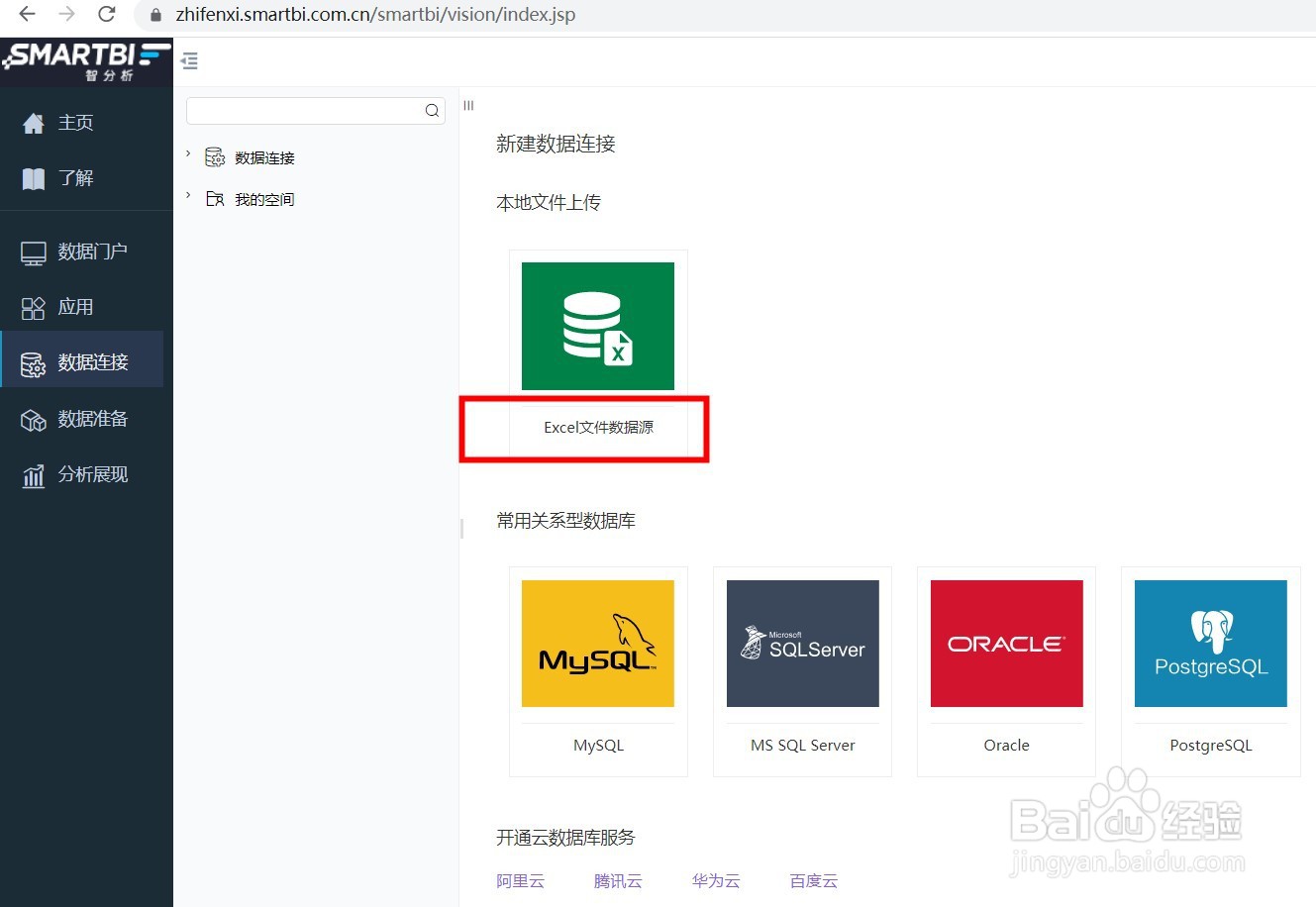Screen dimensions: 1316x907
Task: Click the 常用关系型数据库 section heading
Action: tap(565, 521)
